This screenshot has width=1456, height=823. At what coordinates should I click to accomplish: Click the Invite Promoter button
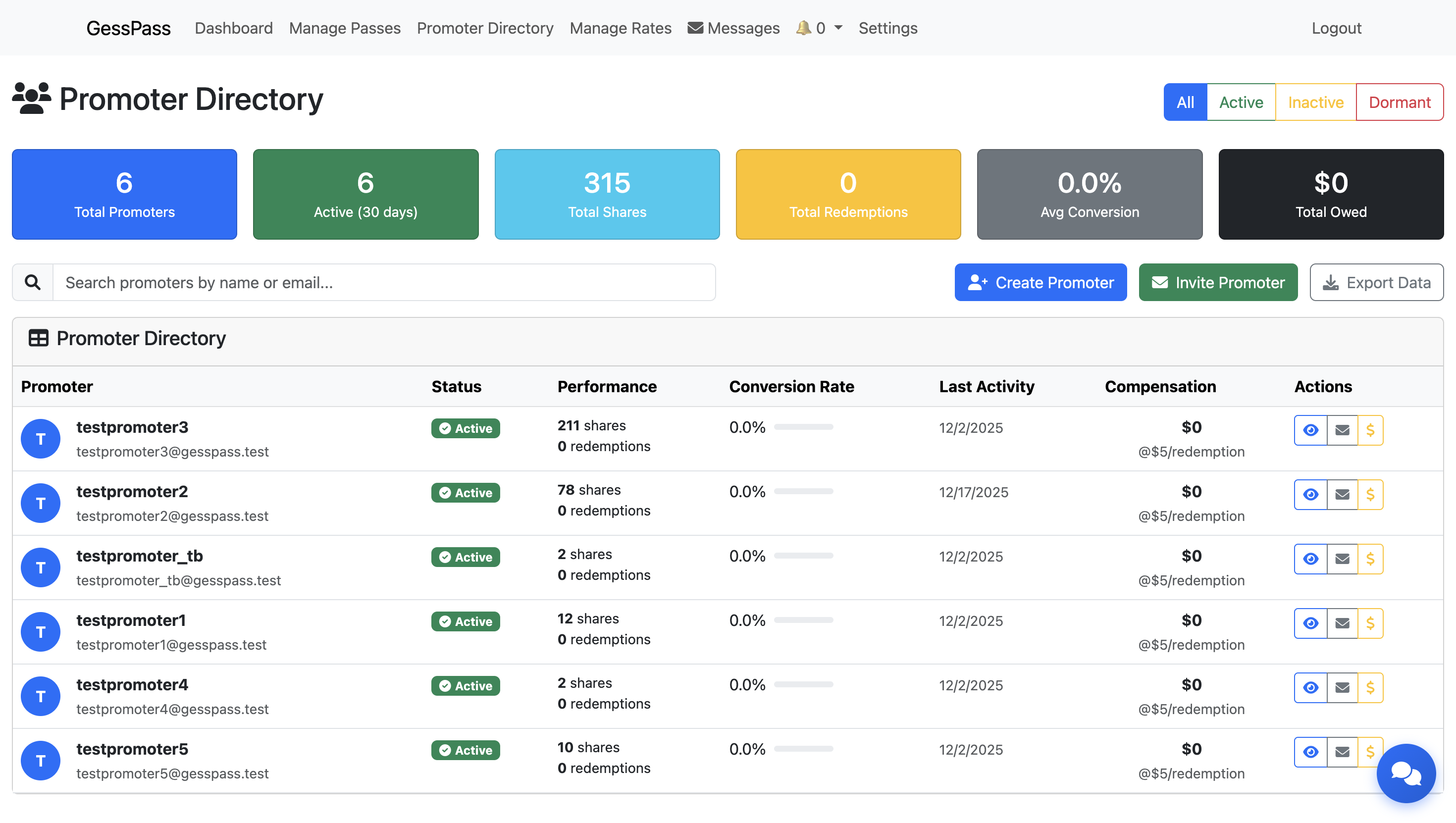[1217, 282]
